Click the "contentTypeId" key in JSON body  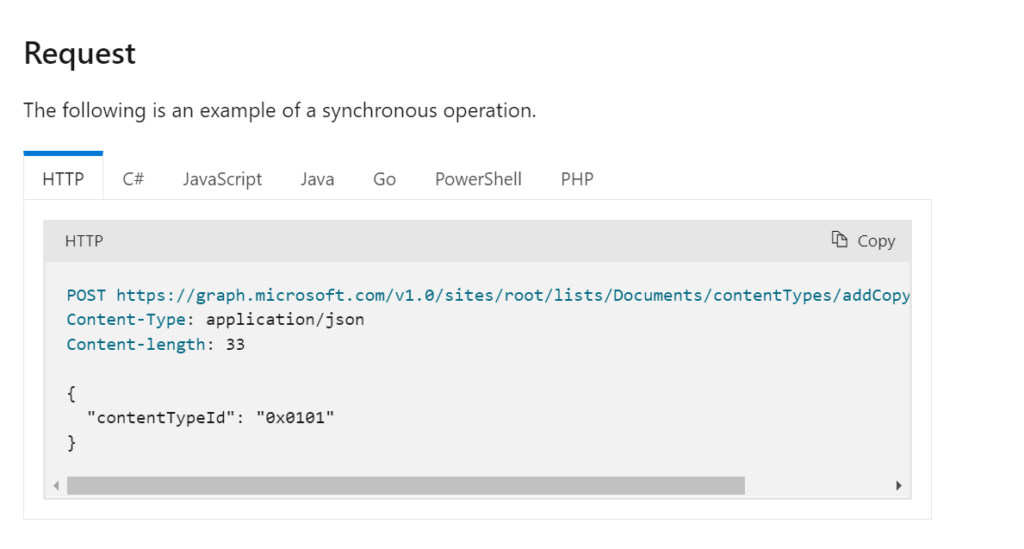point(161,418)
